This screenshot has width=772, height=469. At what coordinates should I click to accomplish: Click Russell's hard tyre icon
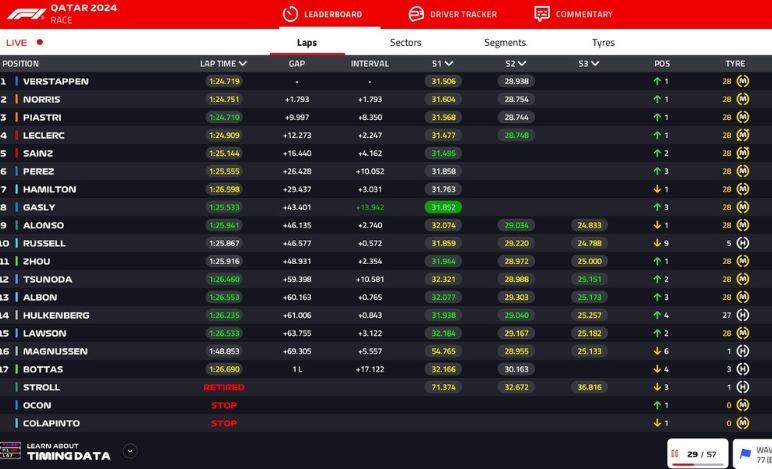coord(742,243)
